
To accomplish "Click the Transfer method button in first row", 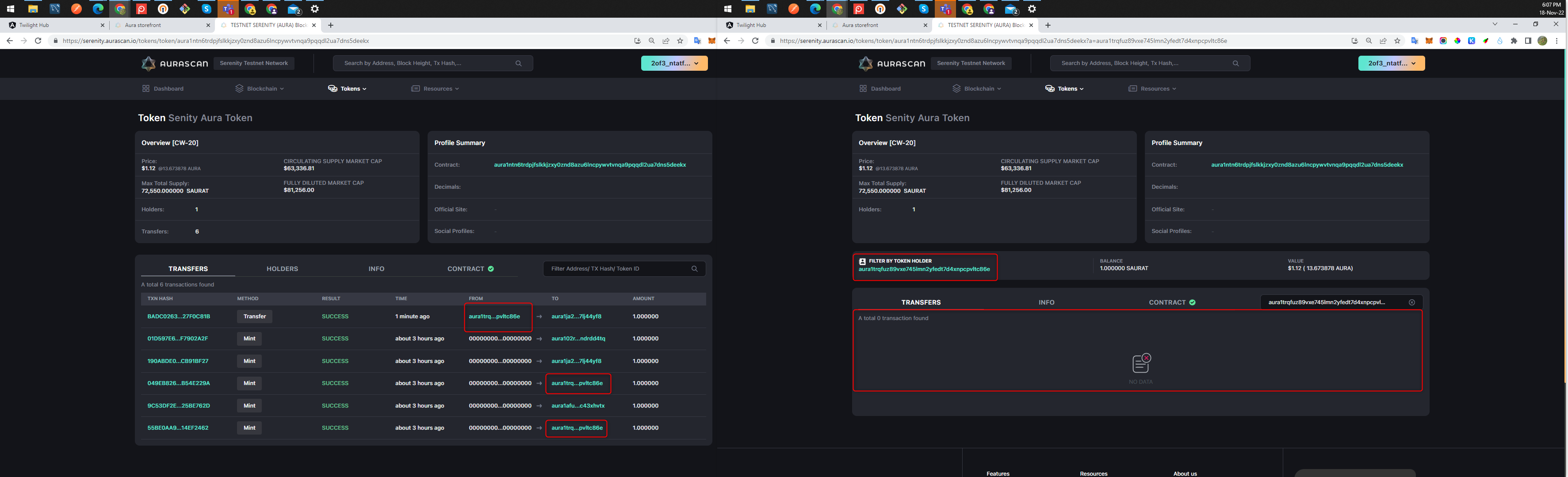I will tap(254, 317).
